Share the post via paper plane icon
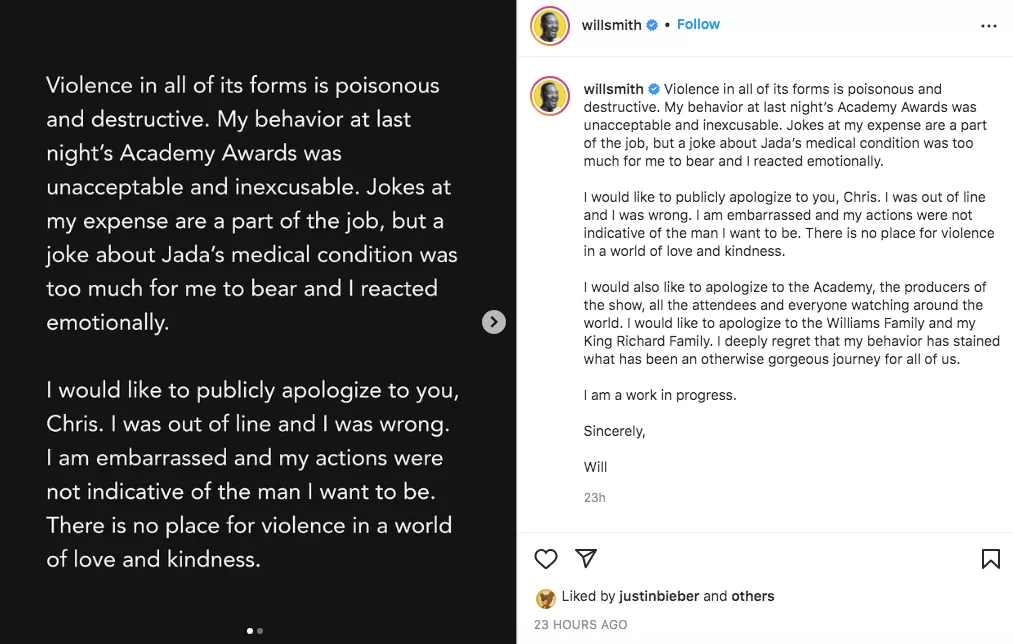Screen dimensions: 1013x644 coord(586,558)
